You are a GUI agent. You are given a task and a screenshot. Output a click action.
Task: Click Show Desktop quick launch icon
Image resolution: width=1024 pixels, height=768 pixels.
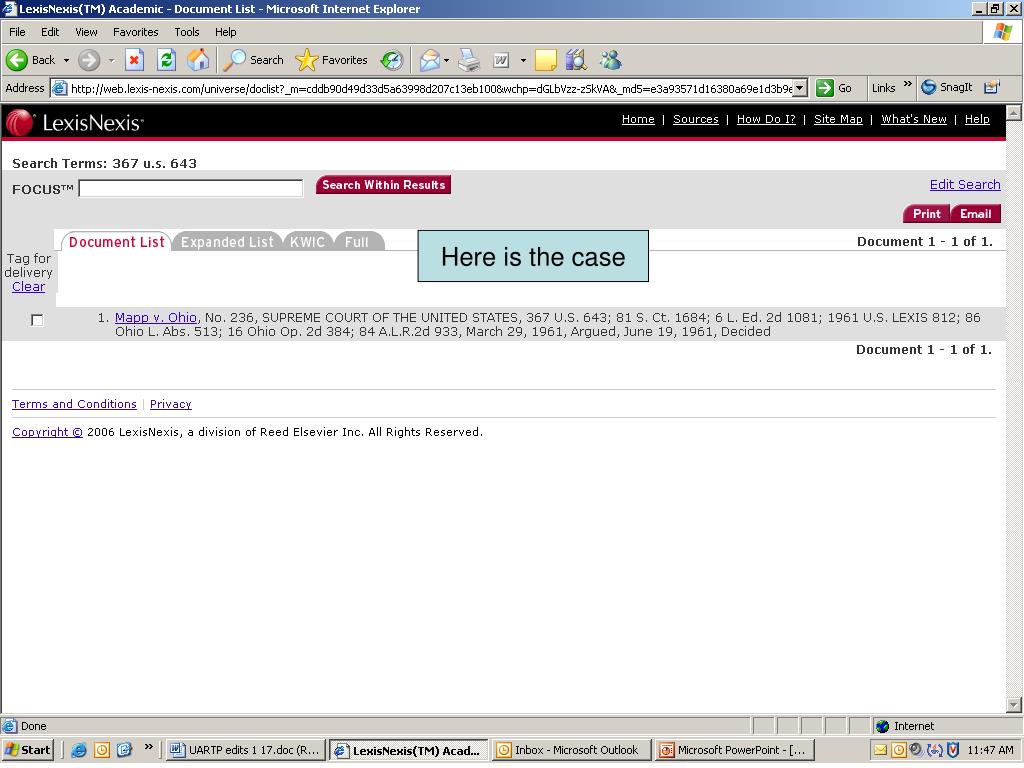(124, 750)
